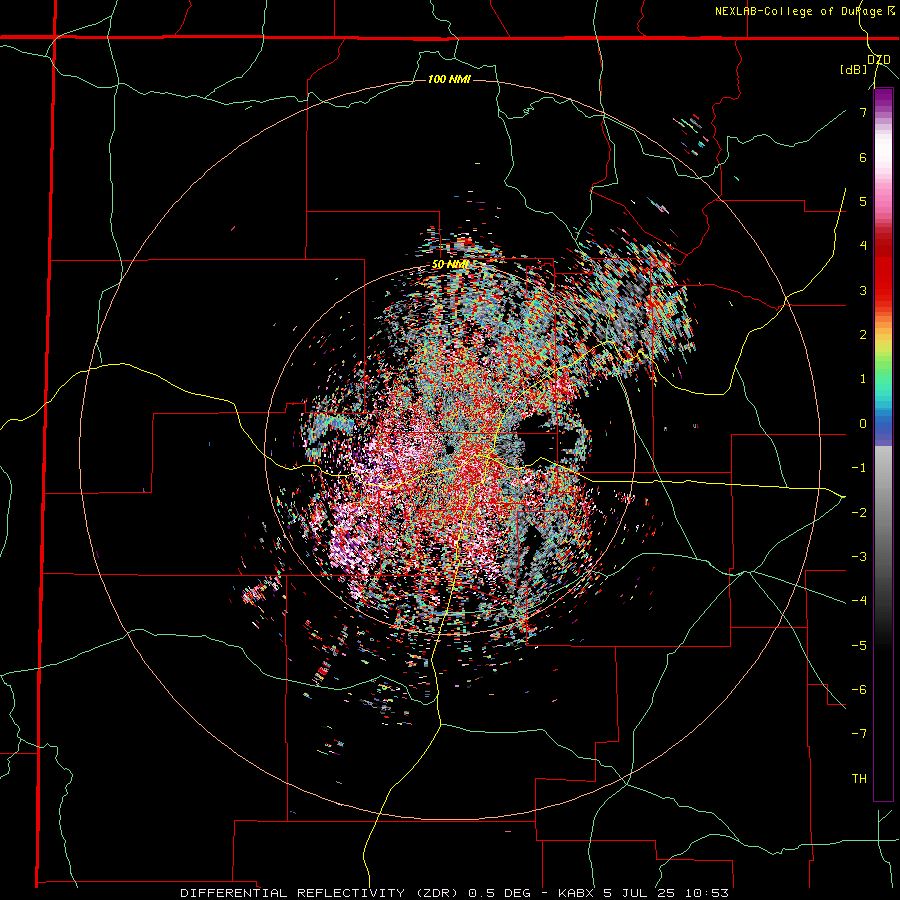Image resolution: width=900 pixels, height=900 pixels.
Task: Click the TH threshold label on legend
Action: [x=859, y=778]
